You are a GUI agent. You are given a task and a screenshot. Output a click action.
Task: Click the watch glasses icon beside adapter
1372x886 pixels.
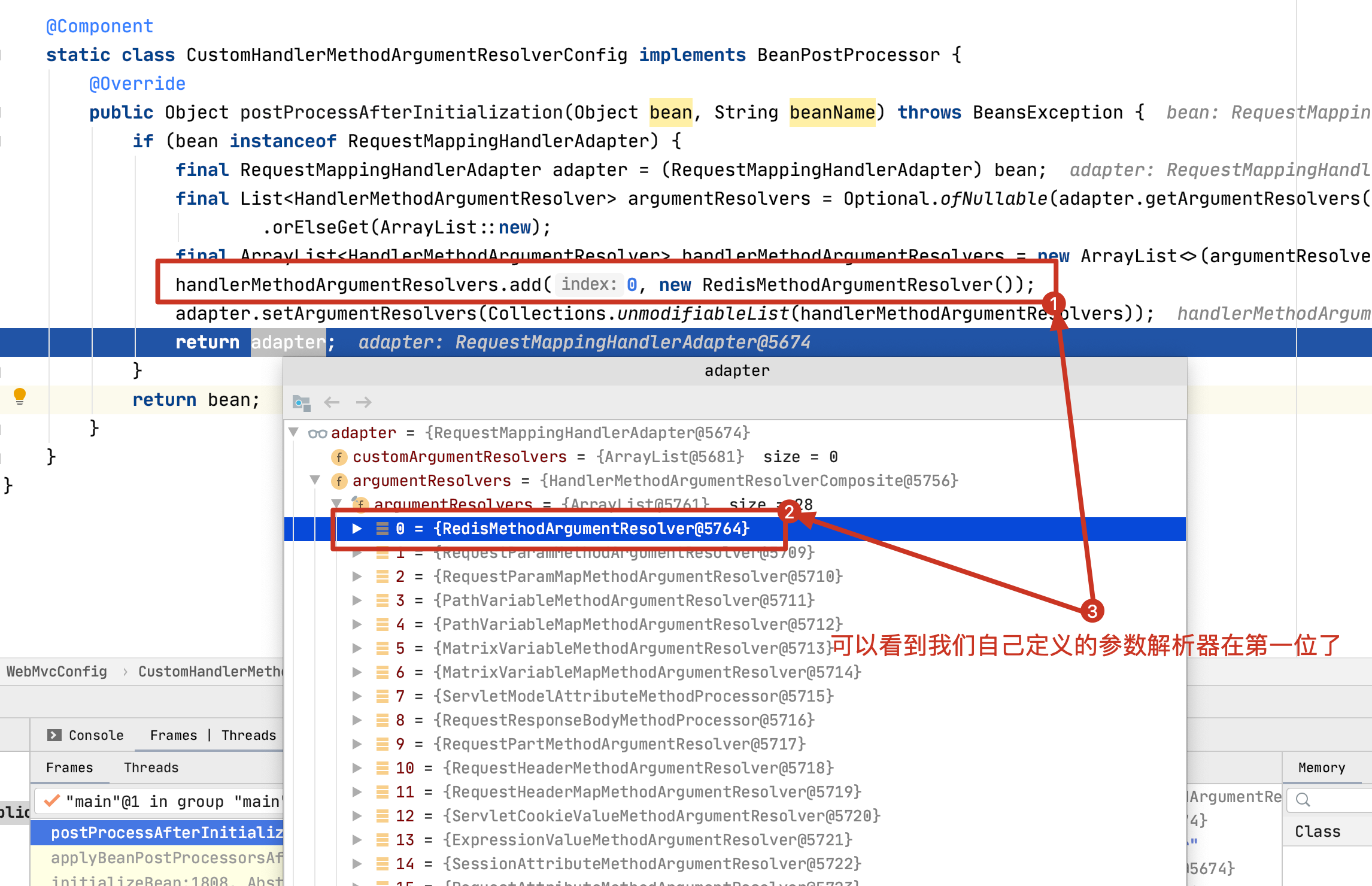click(317, 433)
